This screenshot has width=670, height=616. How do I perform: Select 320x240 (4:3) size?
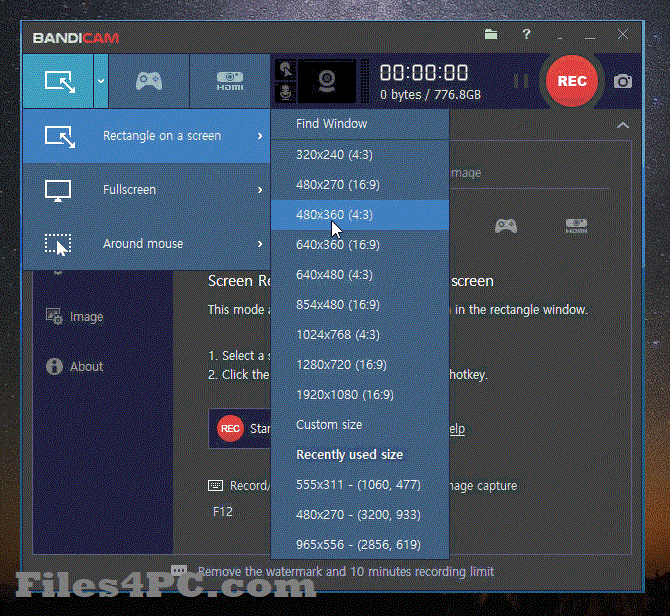point(360,155)
